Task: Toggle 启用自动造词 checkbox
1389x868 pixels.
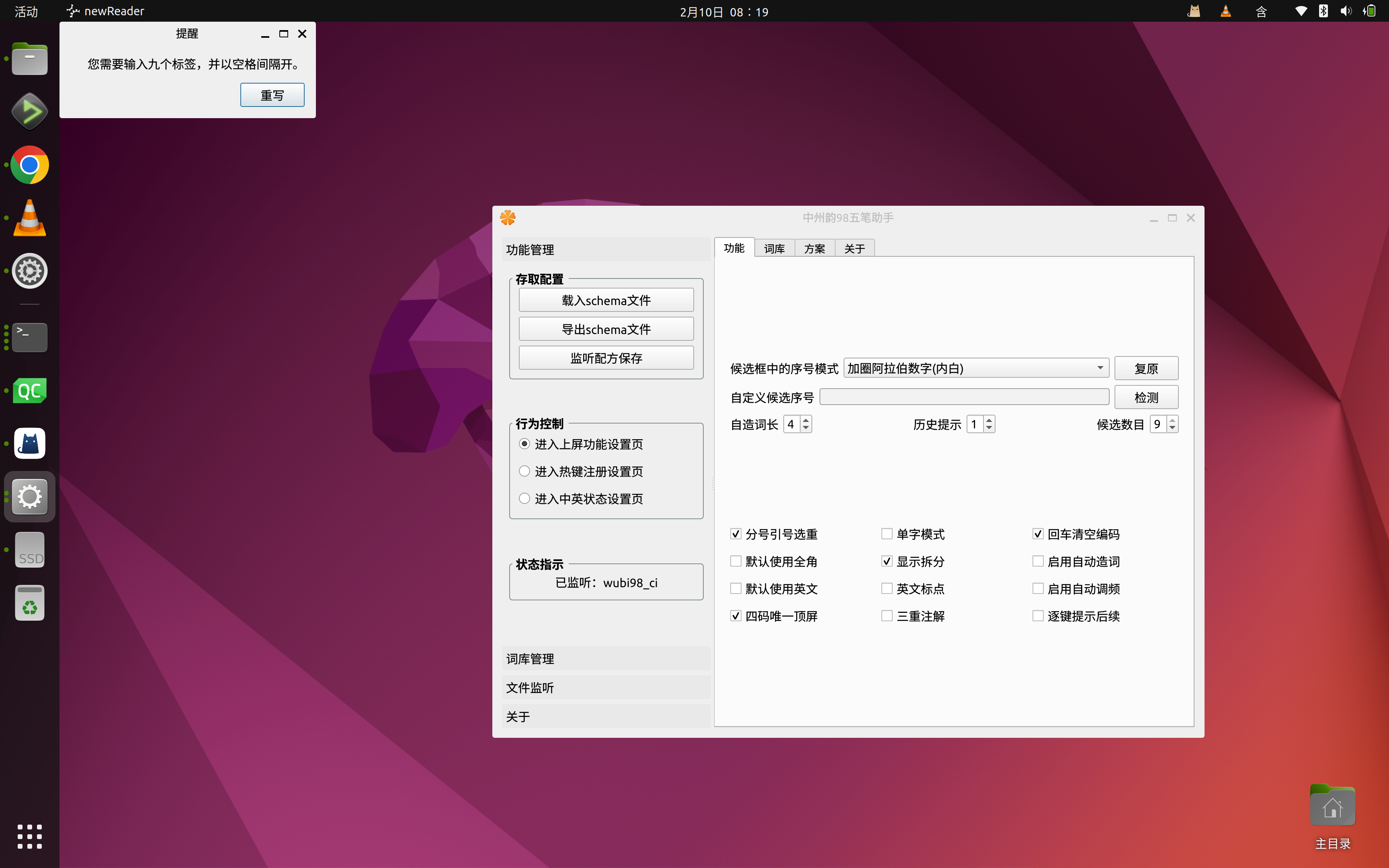Action: click(1038, 561)
